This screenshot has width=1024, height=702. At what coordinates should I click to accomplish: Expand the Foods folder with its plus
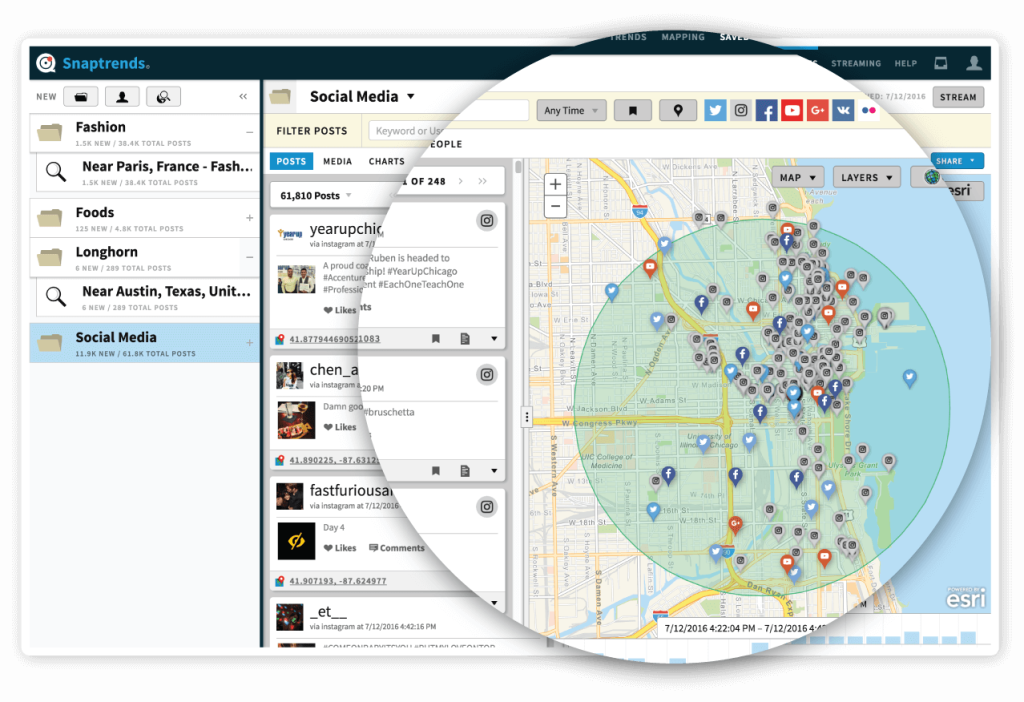[249, 218]
